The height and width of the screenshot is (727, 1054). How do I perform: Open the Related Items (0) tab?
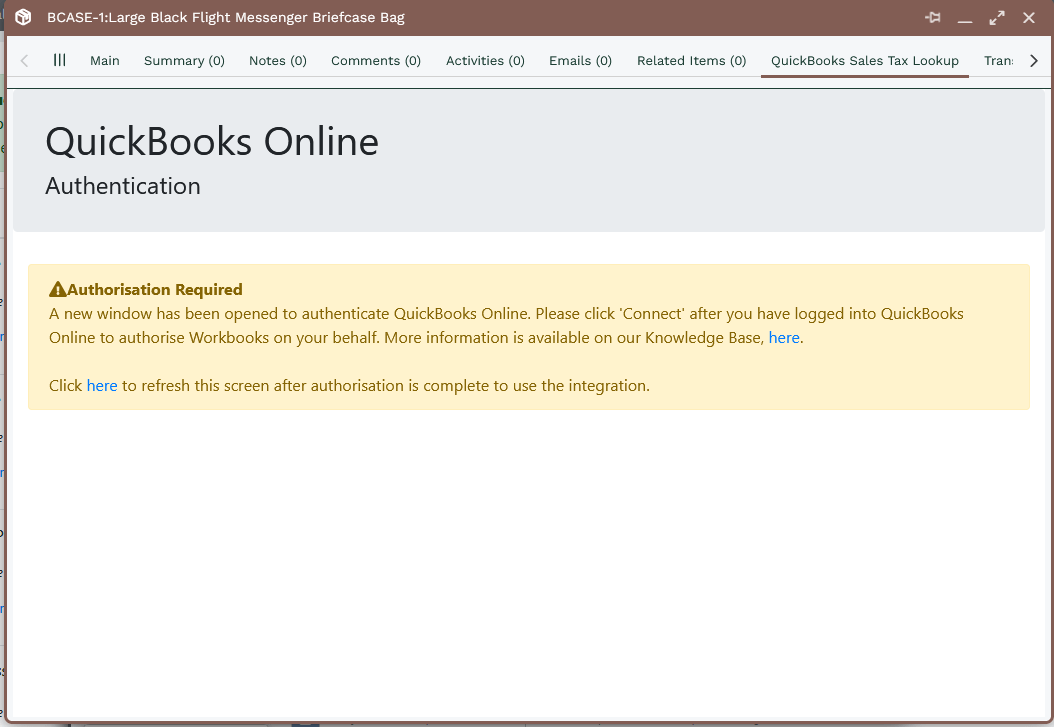(x=691, y=61)
